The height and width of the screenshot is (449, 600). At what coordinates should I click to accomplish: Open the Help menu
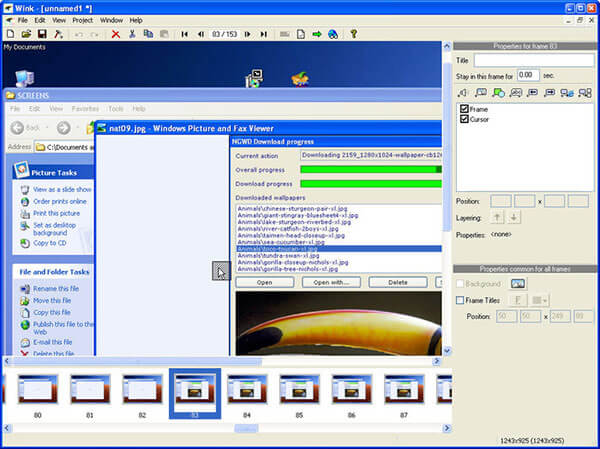[136, 20]
